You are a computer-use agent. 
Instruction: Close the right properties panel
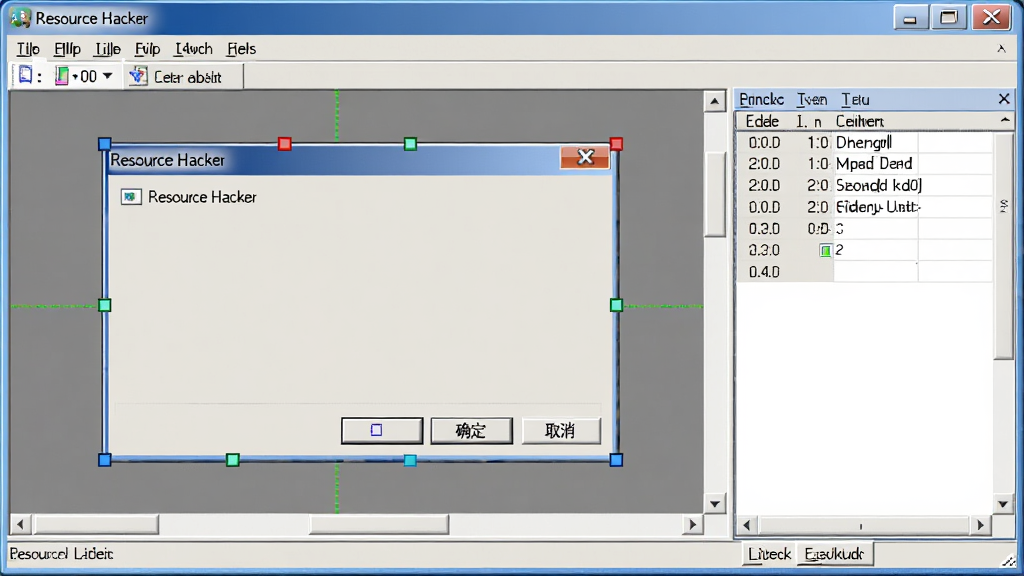[x=1004, y=99]
